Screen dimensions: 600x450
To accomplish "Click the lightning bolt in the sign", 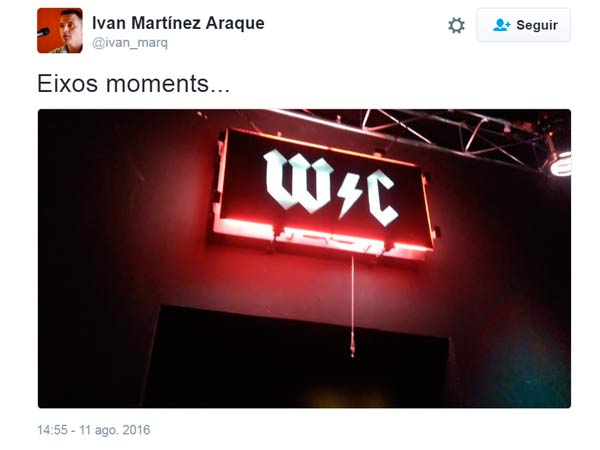I will [x=349, y=196].
